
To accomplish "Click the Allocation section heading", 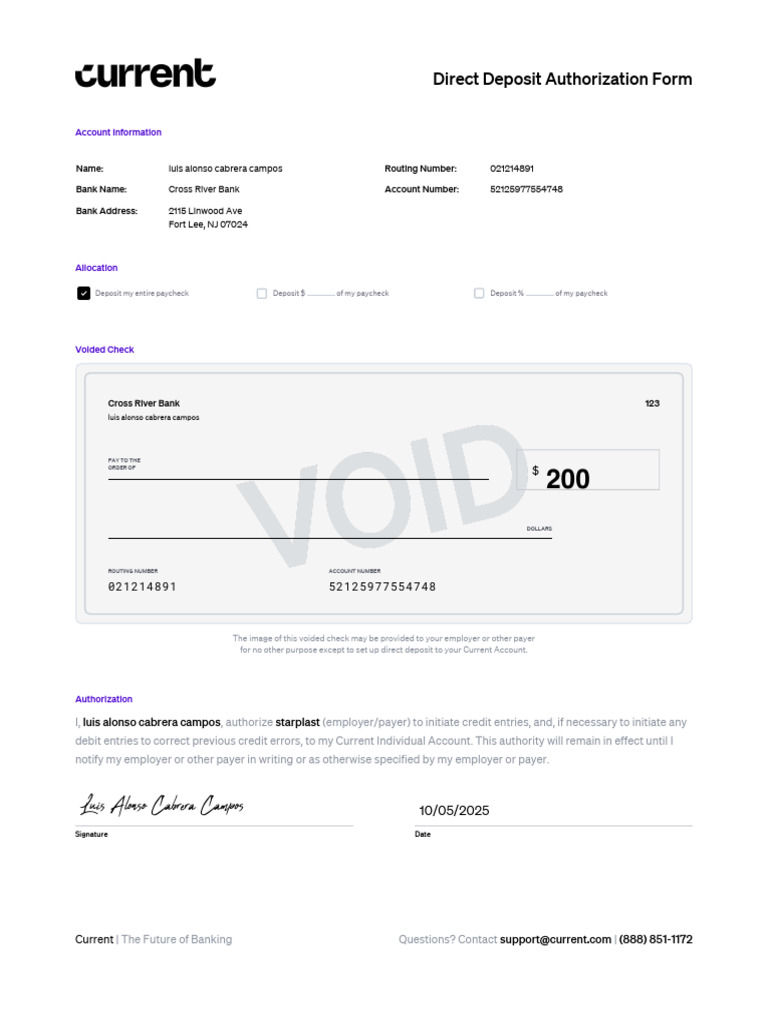I will [96, 268].
